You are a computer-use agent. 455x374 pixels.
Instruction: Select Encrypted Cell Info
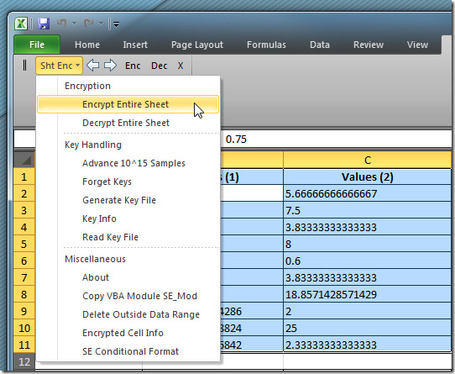128,333
